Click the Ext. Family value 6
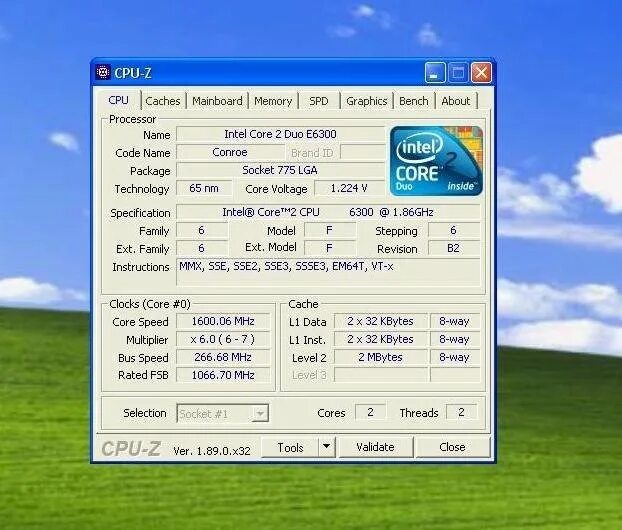The height and width of the screenshot is (530, 622). (x=202, y=248)
